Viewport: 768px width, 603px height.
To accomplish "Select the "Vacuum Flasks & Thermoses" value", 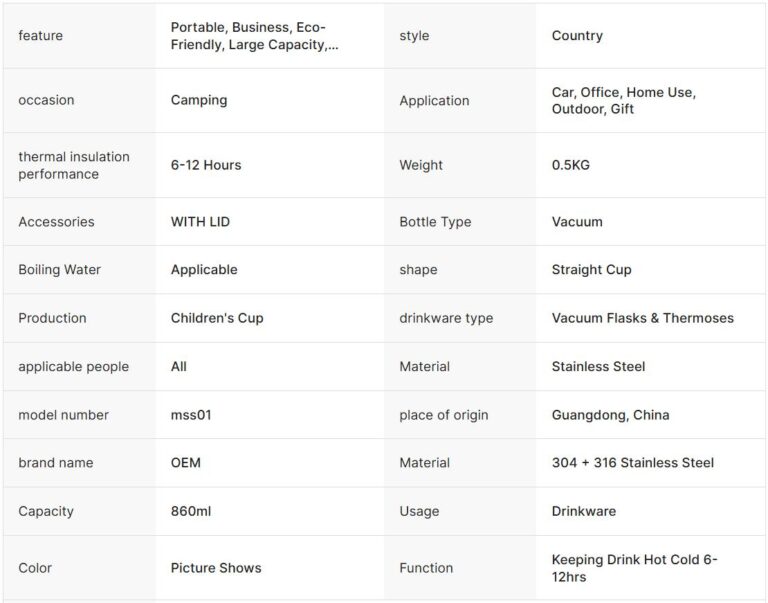I will pos(642,318).
